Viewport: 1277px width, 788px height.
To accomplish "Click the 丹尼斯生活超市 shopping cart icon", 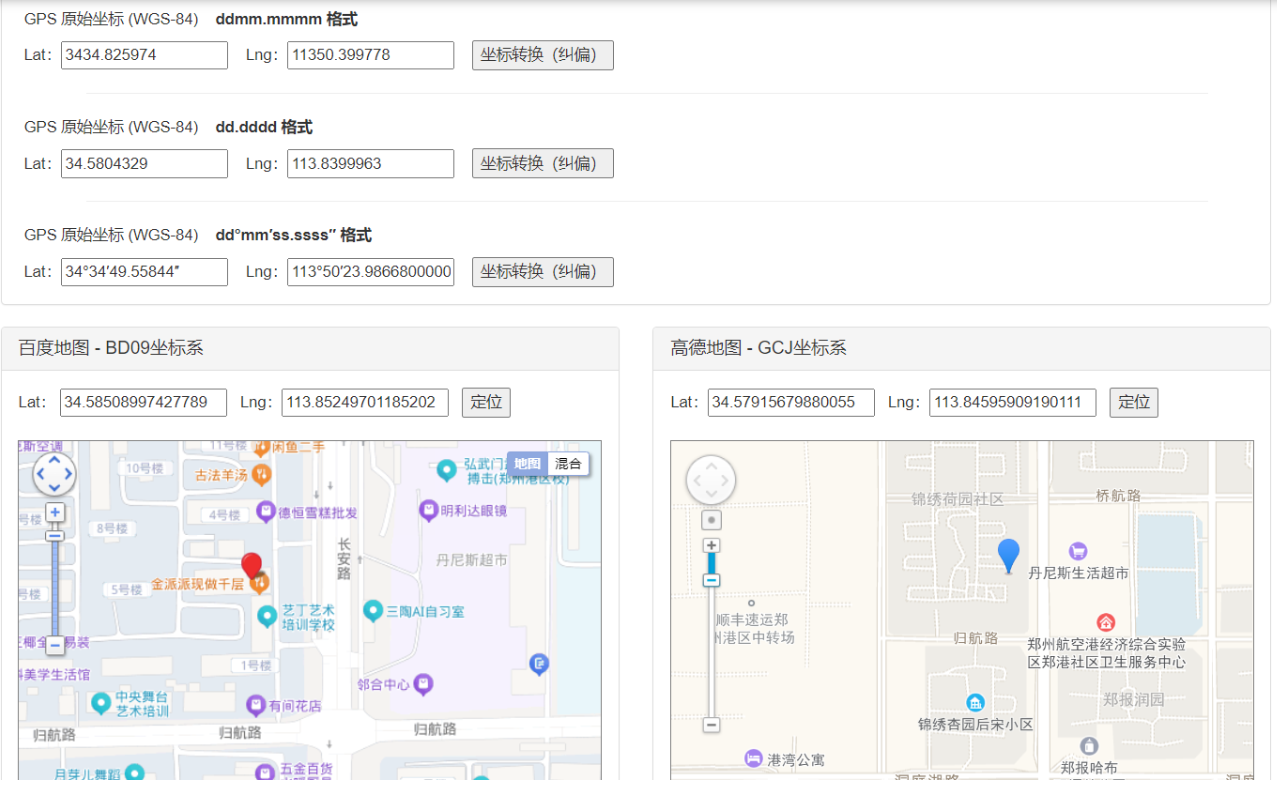I will click(1078, 551).
